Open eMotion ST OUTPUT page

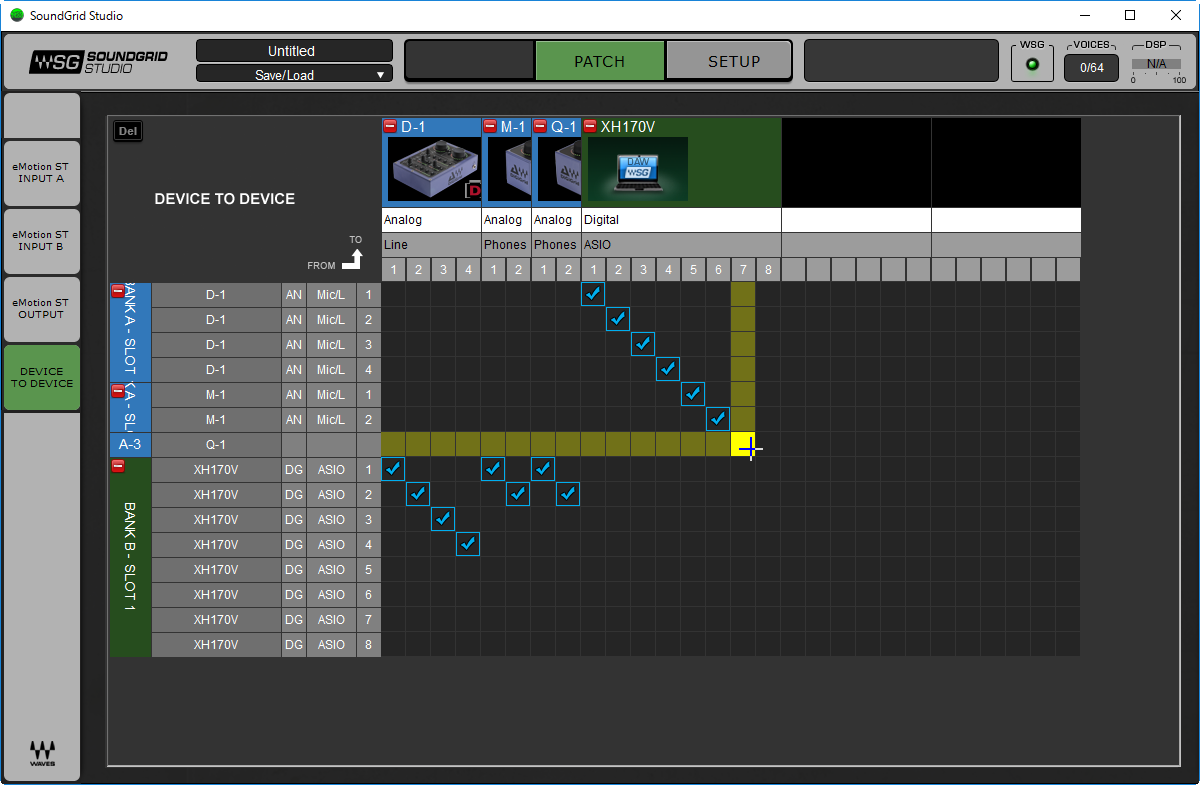click(41, 308)
